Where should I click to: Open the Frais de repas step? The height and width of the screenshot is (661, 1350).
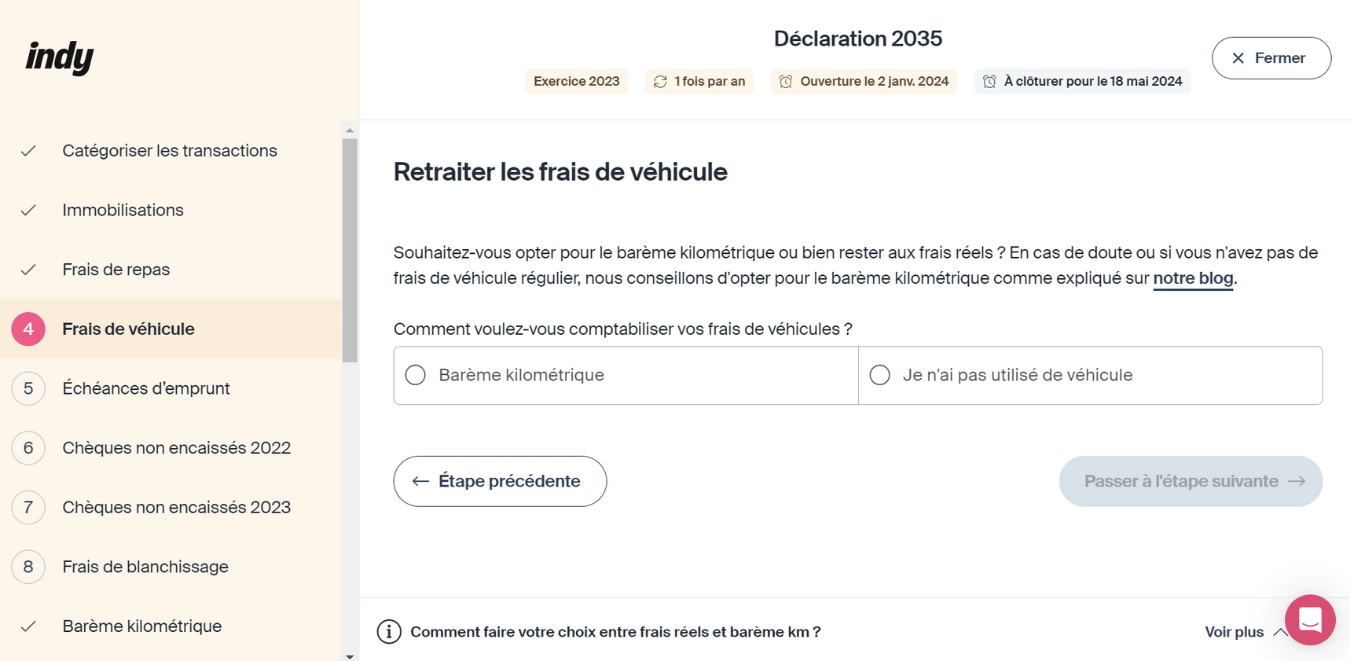tap(116, 269)
